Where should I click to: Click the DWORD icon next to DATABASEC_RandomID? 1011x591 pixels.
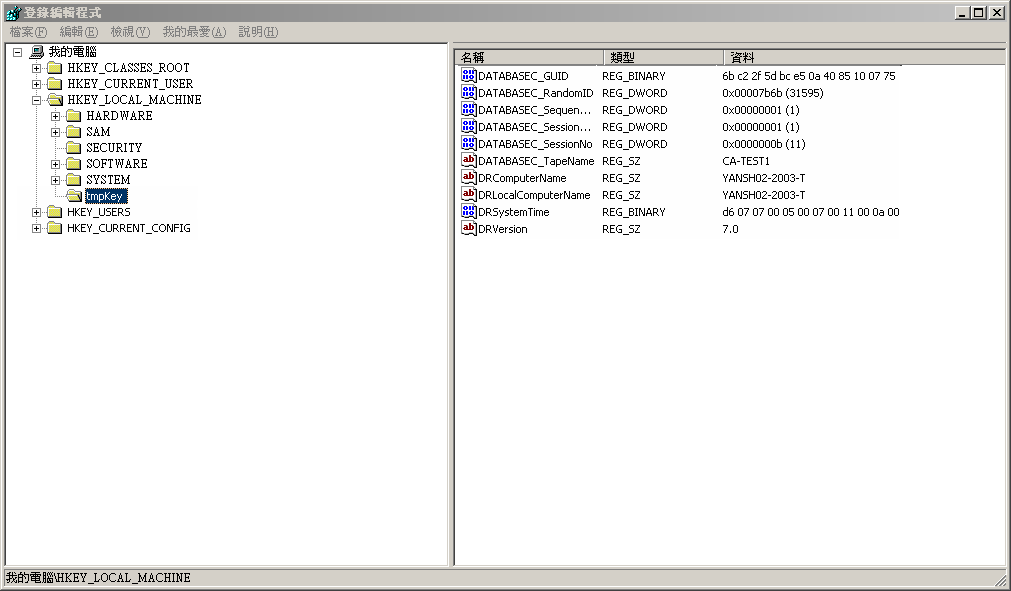point(468,93)
